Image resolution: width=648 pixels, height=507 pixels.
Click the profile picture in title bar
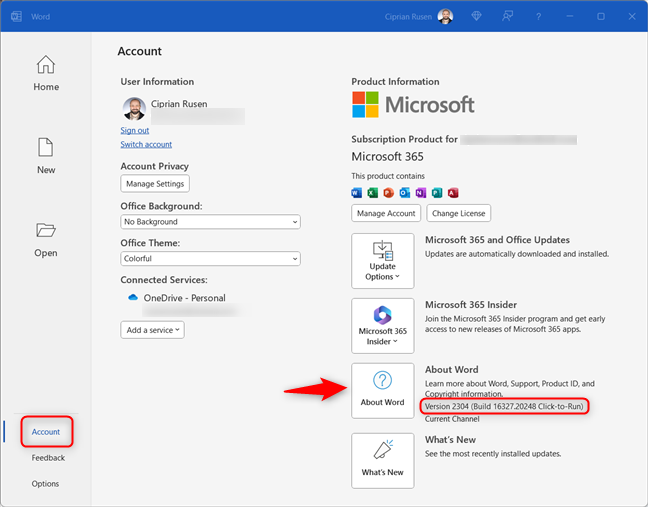[445, 17]
